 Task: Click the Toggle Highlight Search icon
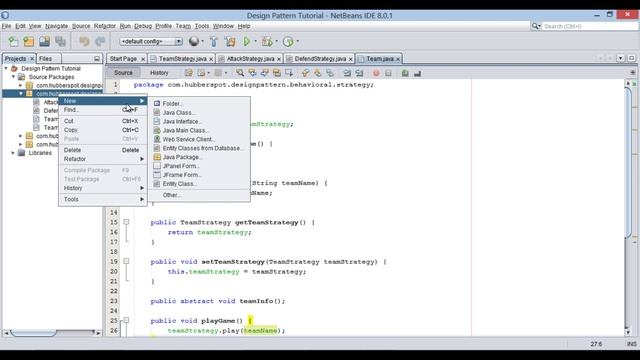277,73
